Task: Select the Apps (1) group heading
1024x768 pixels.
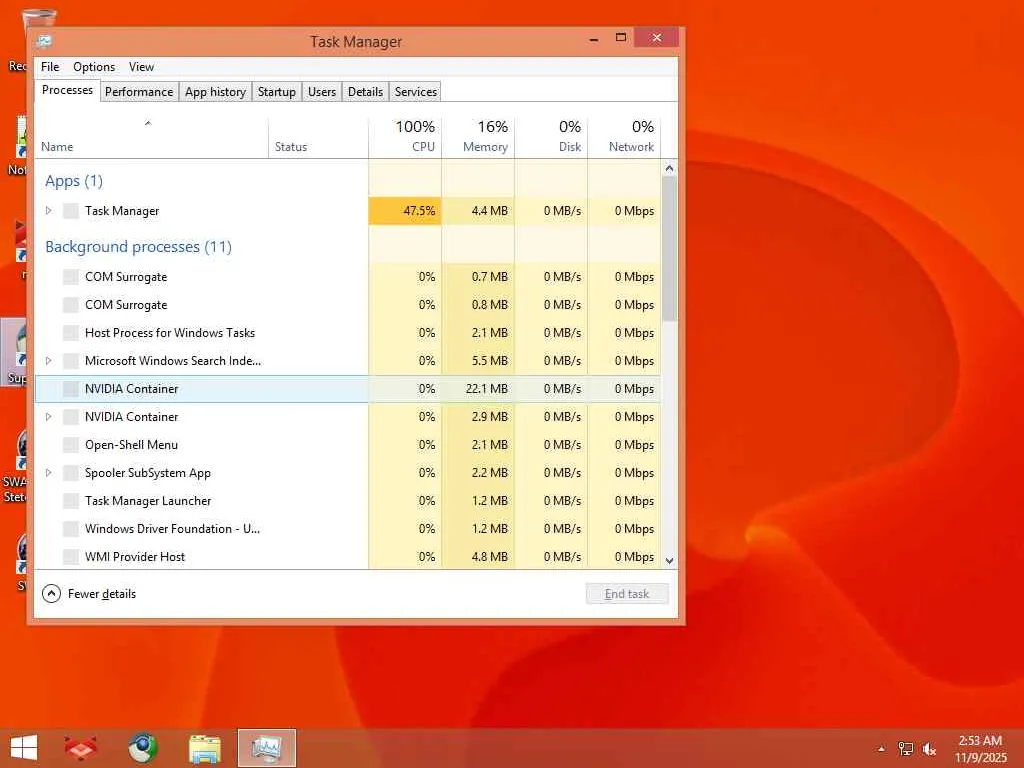Action: click(74, 181)
